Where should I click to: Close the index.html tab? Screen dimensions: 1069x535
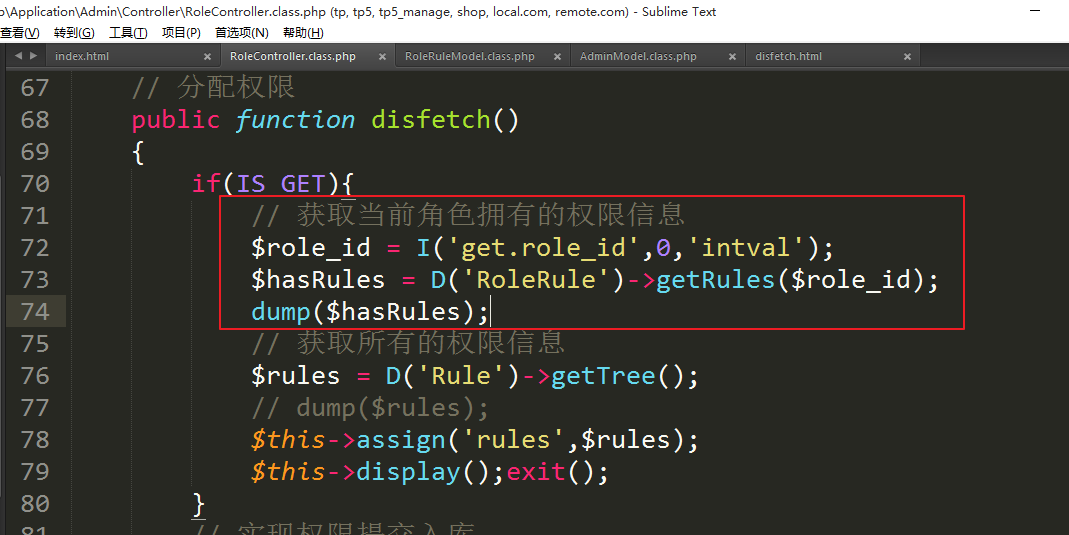pyautogui.click(x=207, y=57)
